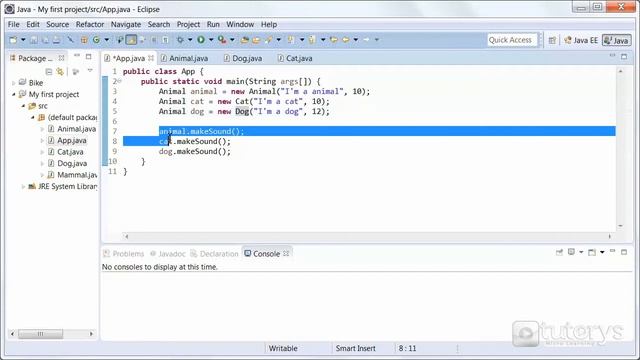The width and height of the screenshot is (640, 360).
Task: Click Collapse All in Package Explorer
Action: (49, 72)
